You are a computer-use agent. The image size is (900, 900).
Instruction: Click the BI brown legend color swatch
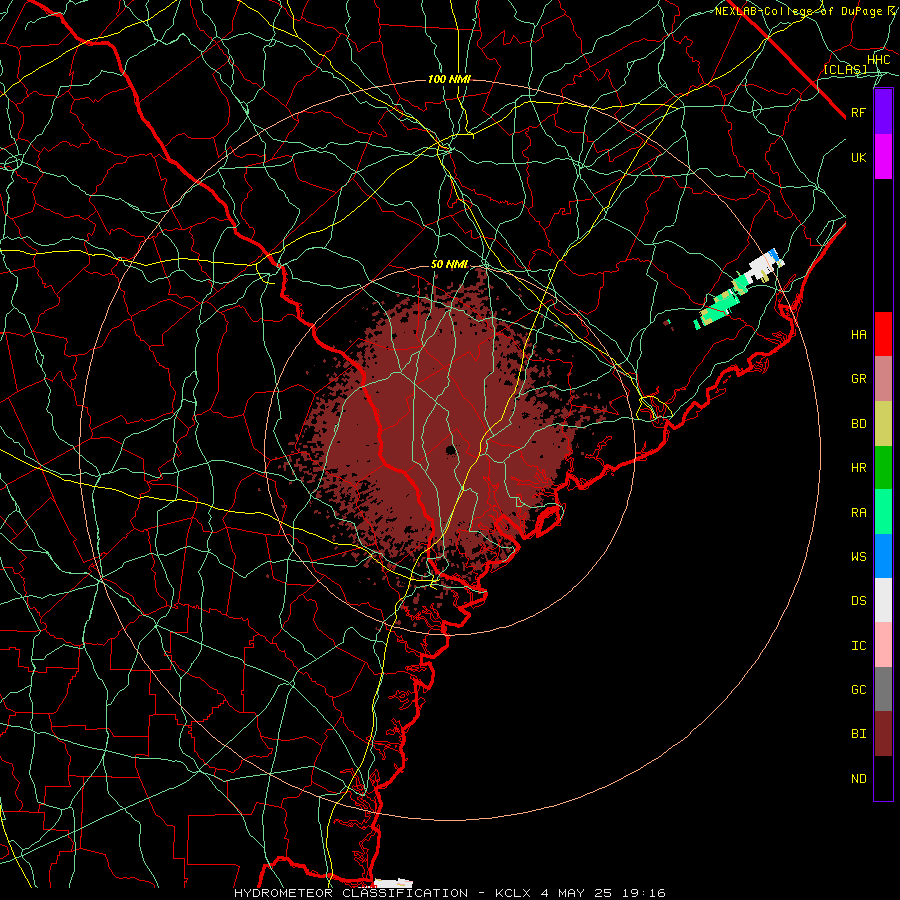pos(883,734)
